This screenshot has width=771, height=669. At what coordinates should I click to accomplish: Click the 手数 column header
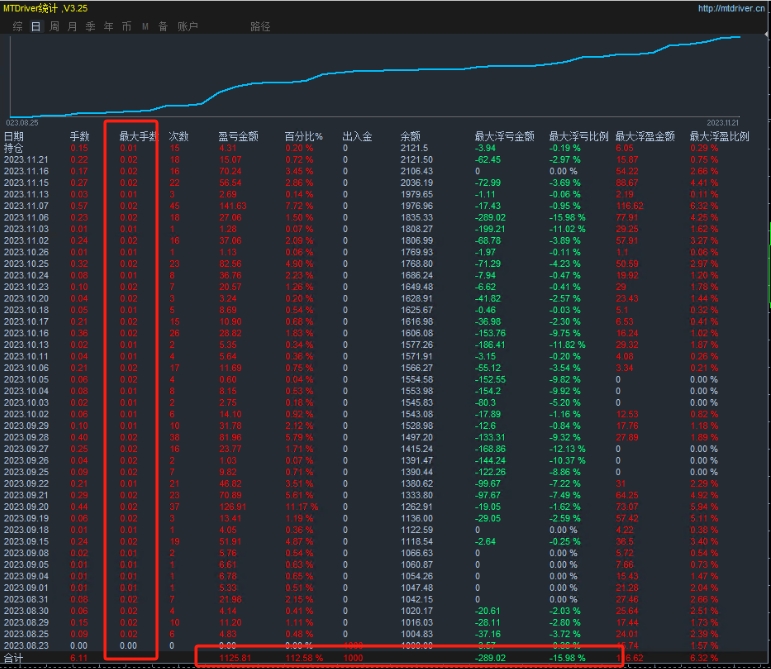(x=79, y=137)
